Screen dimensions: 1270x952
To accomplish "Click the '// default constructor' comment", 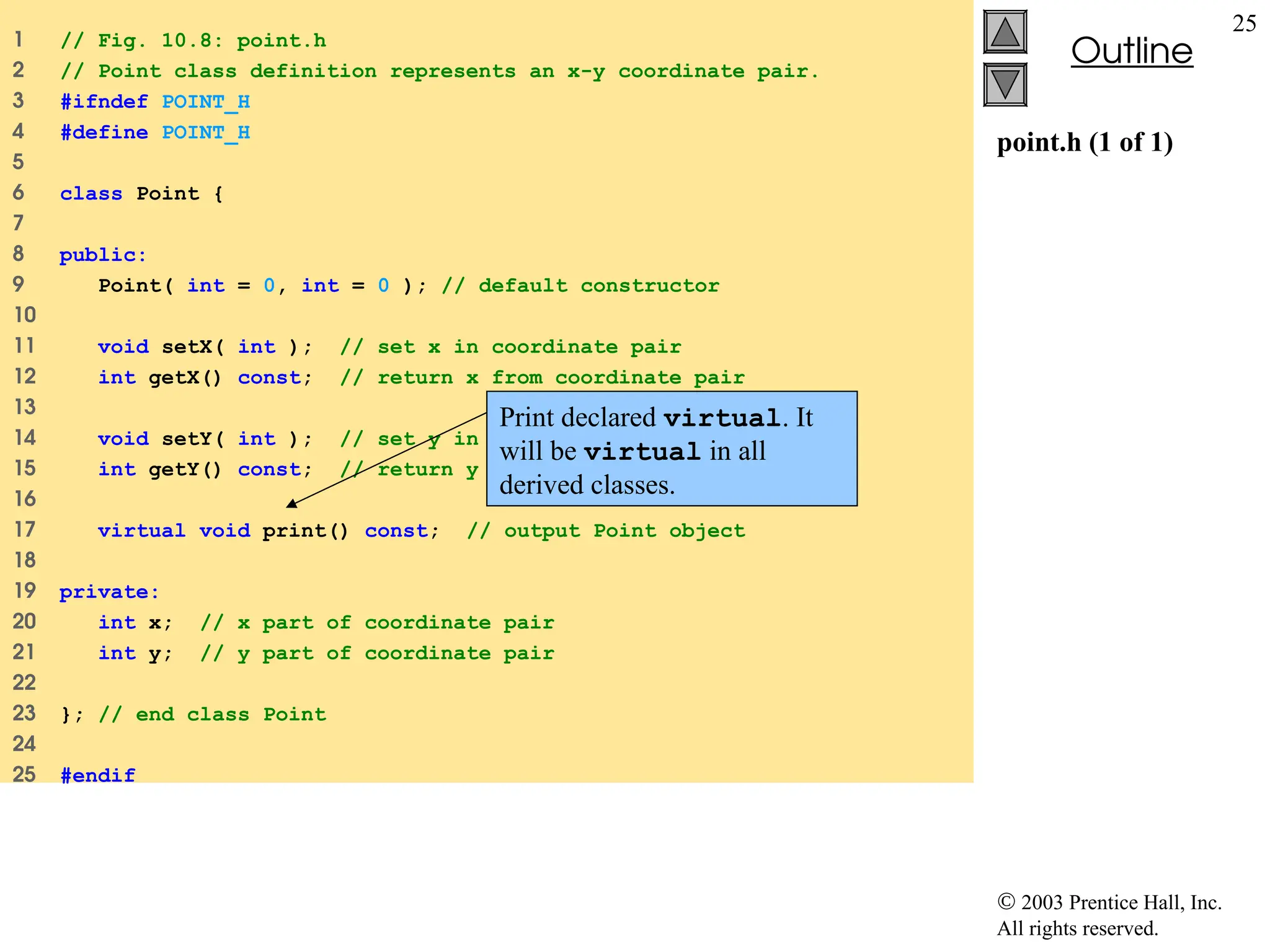I will (x=580, y=286).
